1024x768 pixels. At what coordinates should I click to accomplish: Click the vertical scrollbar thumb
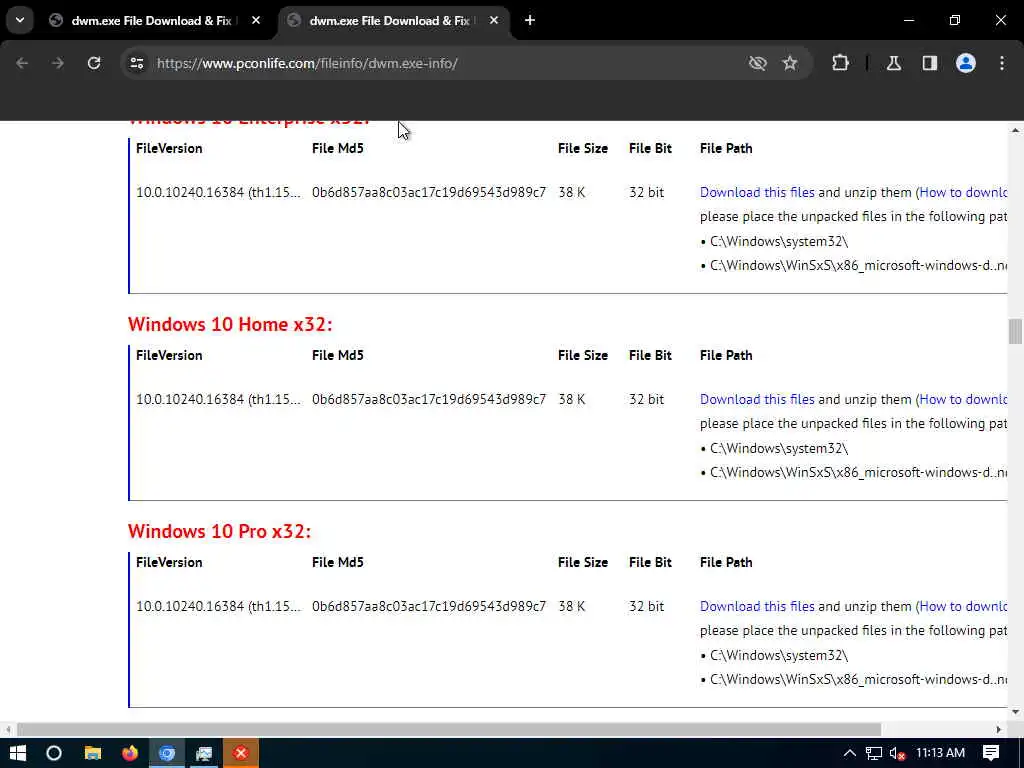click(x=1015, y=331)
